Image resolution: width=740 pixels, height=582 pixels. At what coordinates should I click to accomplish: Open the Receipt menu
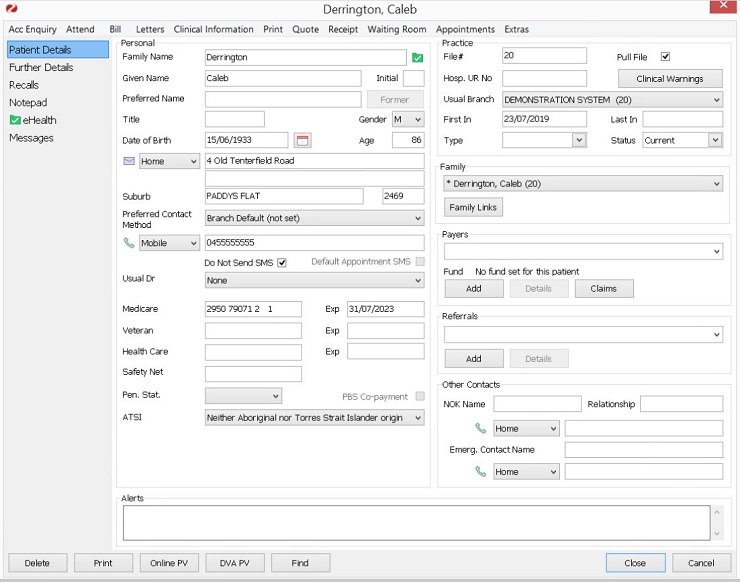[x=343, y=29]
